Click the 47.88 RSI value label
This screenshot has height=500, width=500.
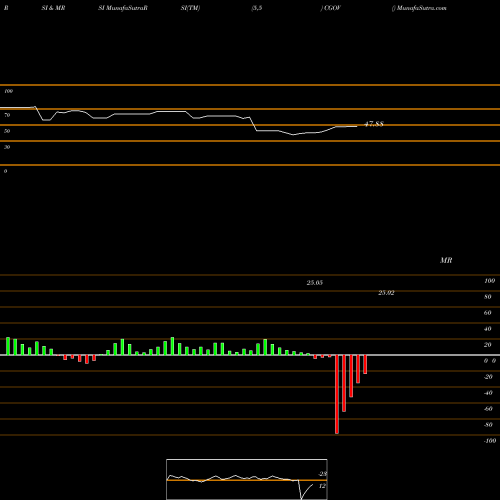[x=374, y=124]
